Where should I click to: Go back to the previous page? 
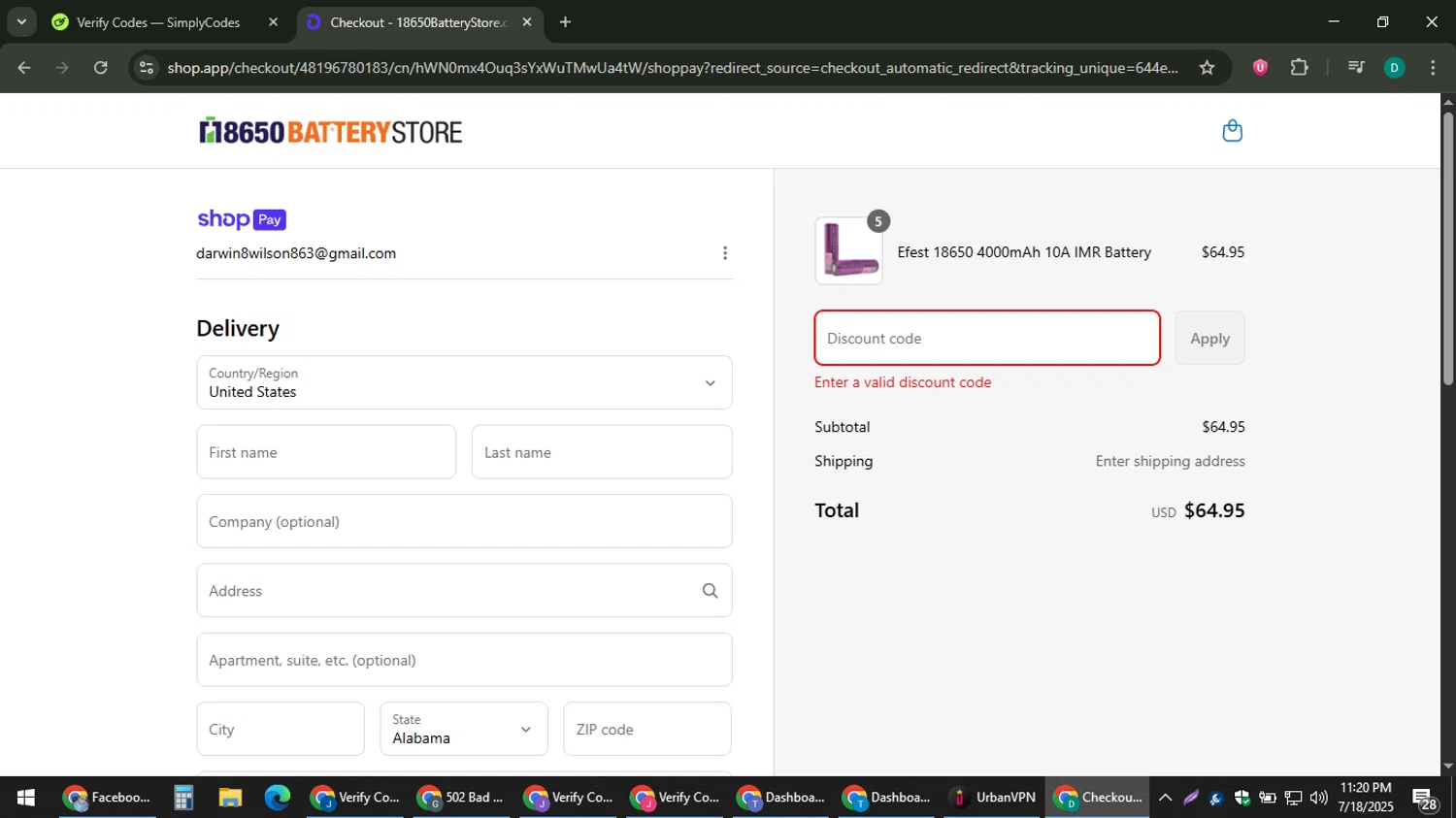pos(24,68)
